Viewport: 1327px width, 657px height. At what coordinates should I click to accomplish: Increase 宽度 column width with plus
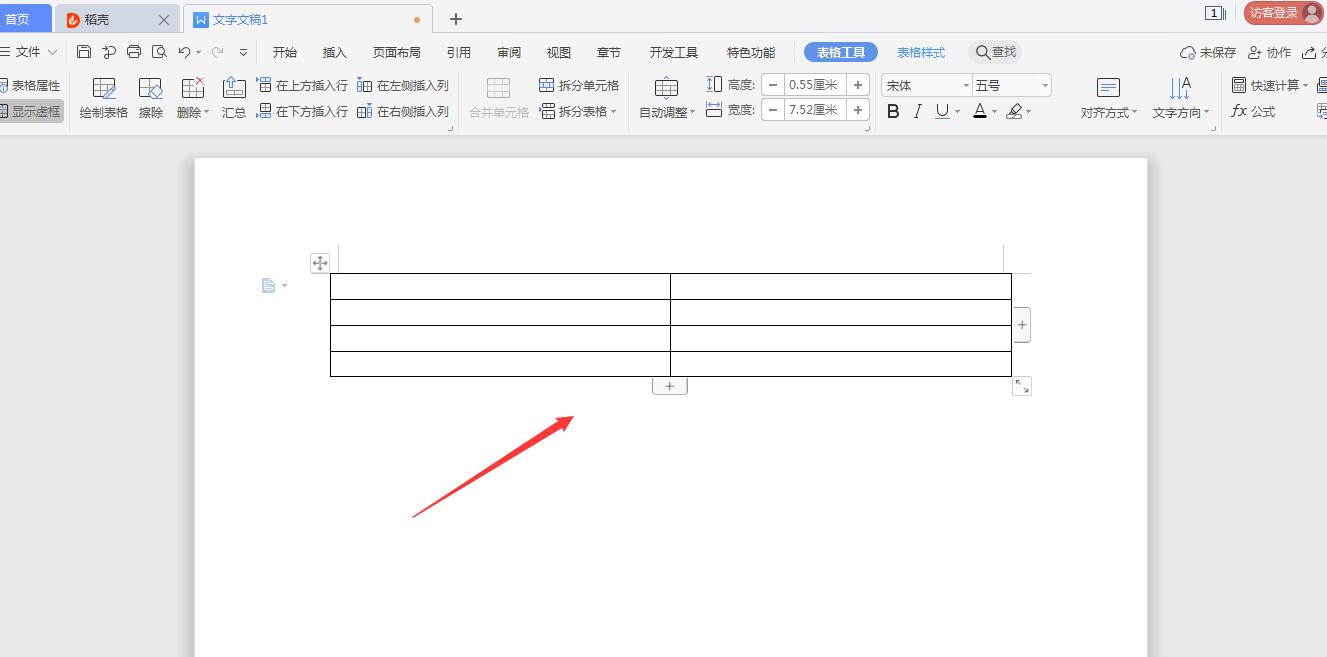tap(858, 110)
